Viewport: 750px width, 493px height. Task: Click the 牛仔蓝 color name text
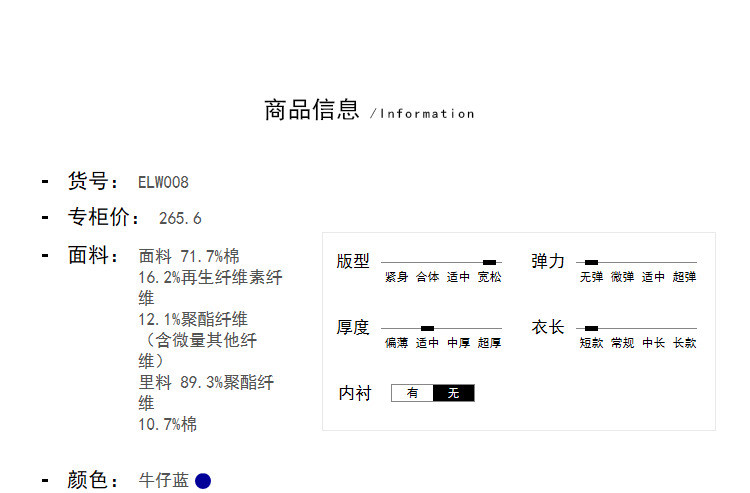coord(163,481)
